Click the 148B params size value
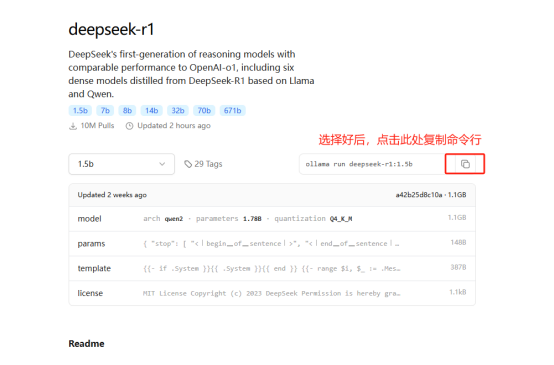 click(458, 242)
